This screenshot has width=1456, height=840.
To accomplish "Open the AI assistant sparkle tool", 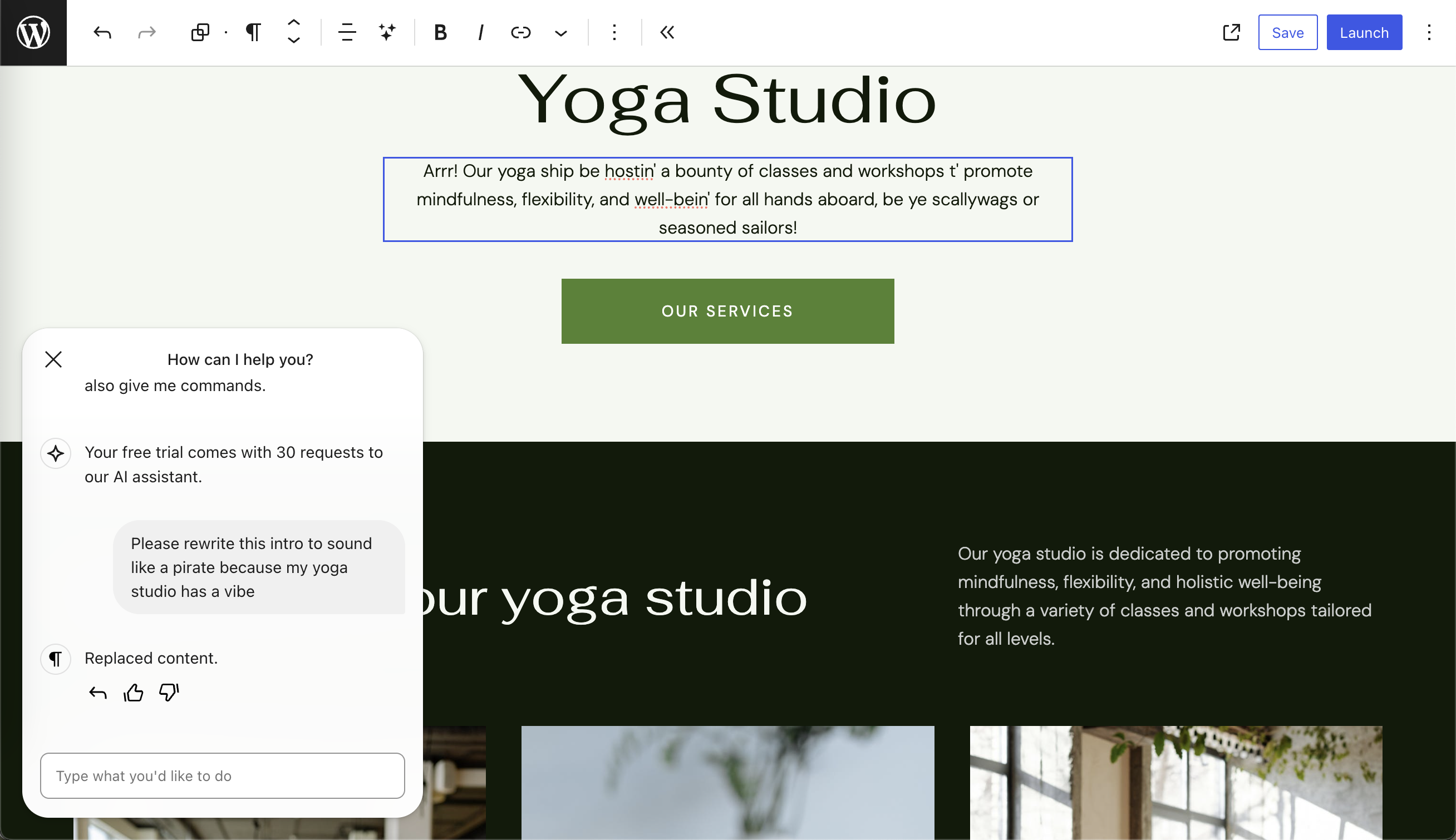I will [x=387, y=32].
